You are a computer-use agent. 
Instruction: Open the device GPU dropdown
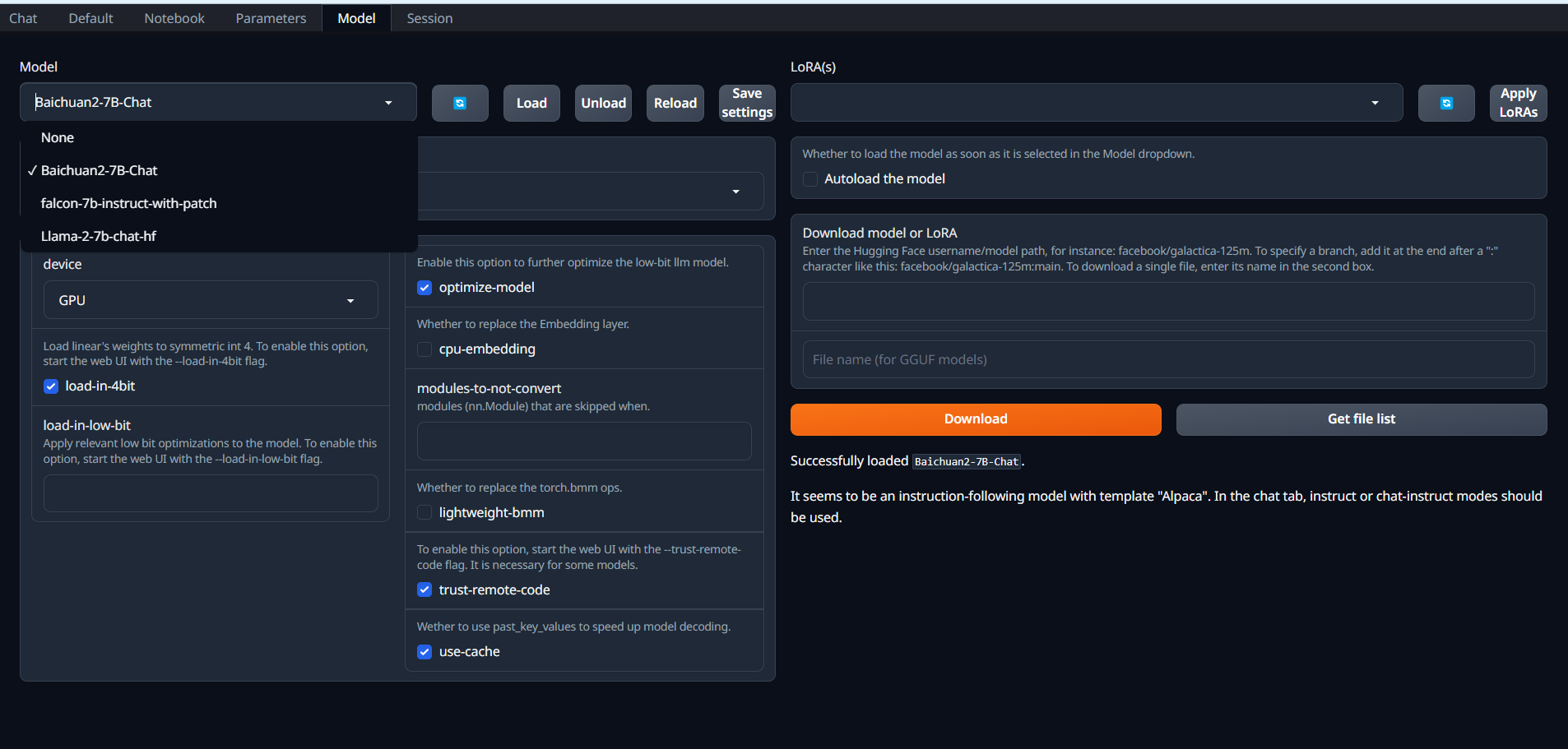[211, 301]
